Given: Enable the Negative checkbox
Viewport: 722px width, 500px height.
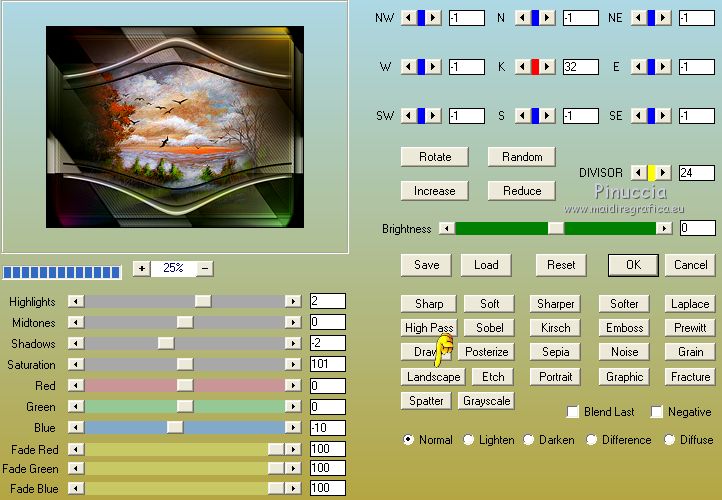Looking at the screenshot, I should tap(657, 412).
